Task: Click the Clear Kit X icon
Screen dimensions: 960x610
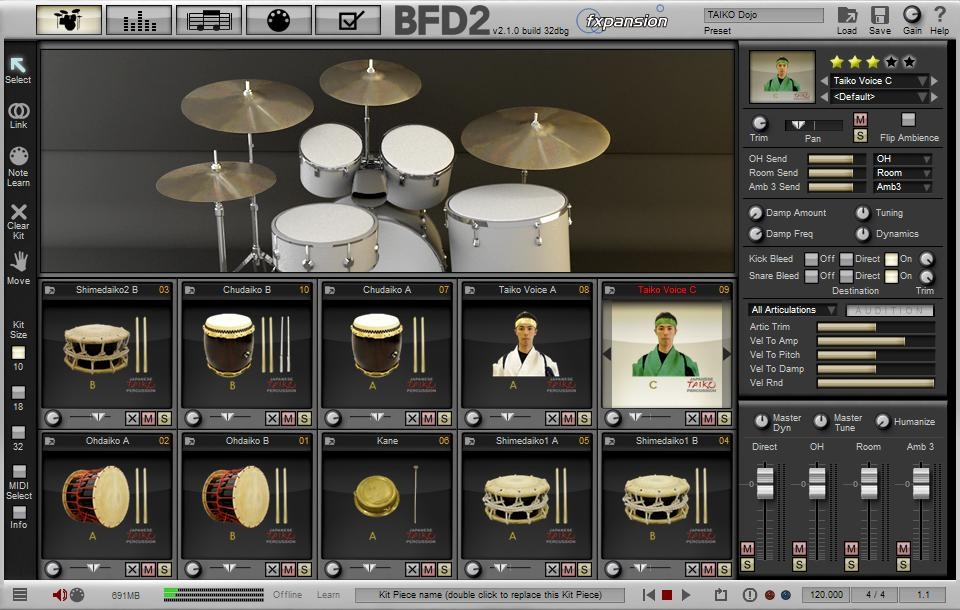Action: coord(18,212)
